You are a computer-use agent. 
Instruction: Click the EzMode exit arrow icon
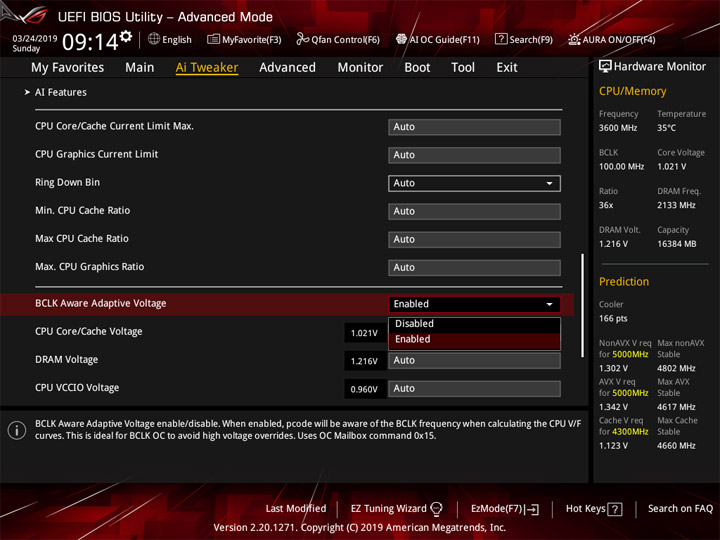click(533, 509)
